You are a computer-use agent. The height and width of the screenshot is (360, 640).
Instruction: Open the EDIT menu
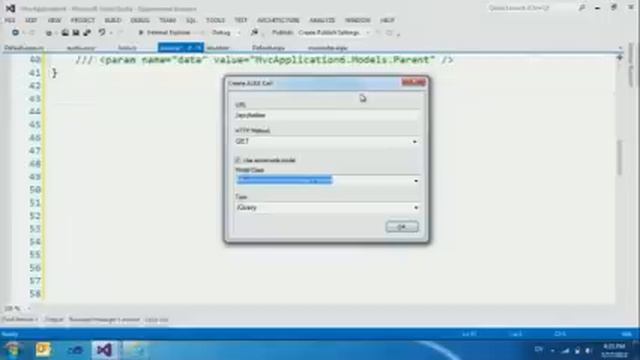pyautogui.click(x=31, y=20)
